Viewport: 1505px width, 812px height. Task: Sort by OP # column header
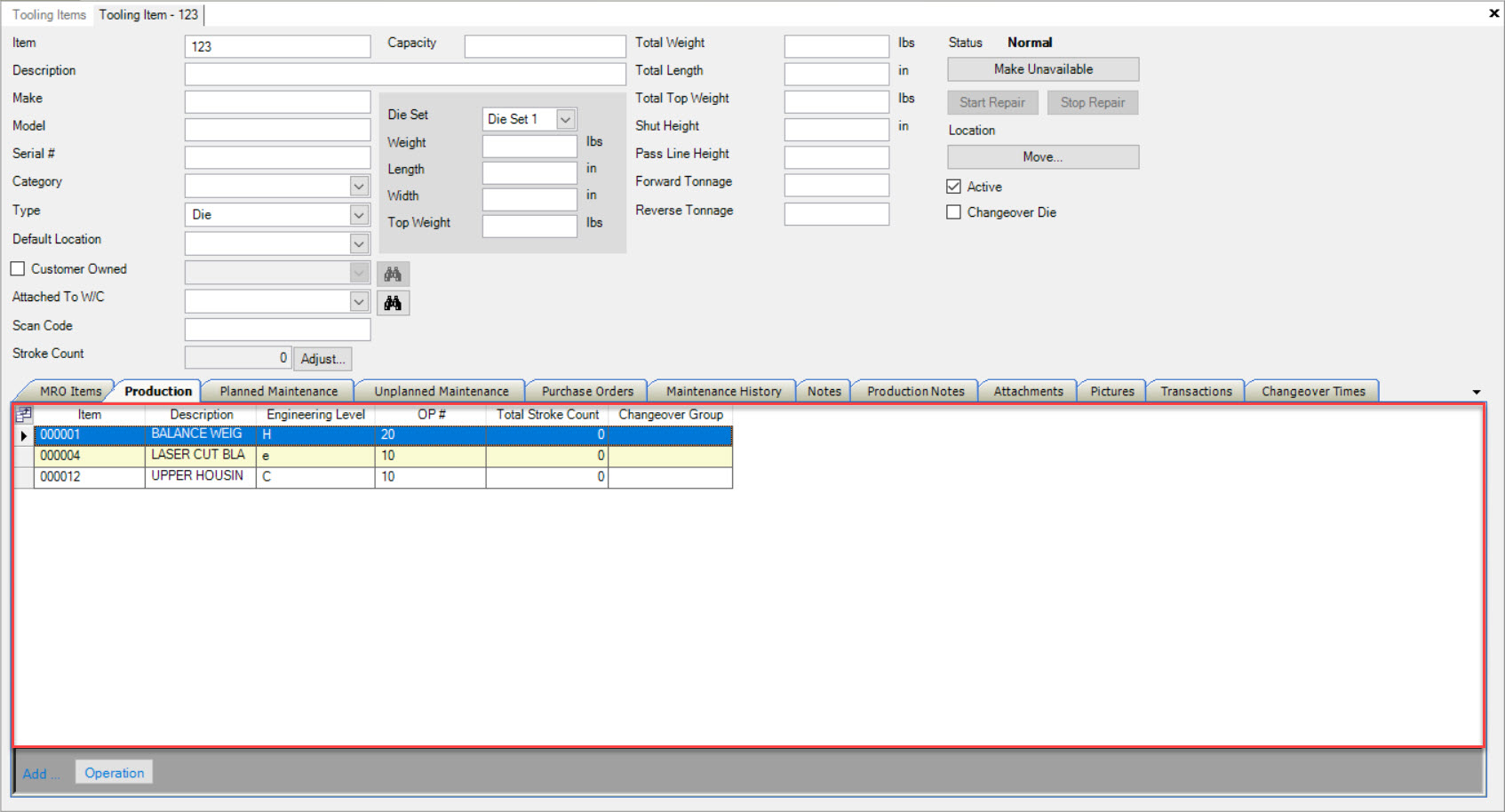coord(431,414)
